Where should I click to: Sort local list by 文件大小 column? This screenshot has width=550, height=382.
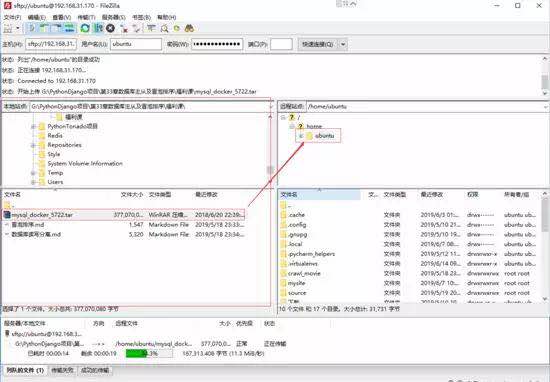tap(132, 195)
